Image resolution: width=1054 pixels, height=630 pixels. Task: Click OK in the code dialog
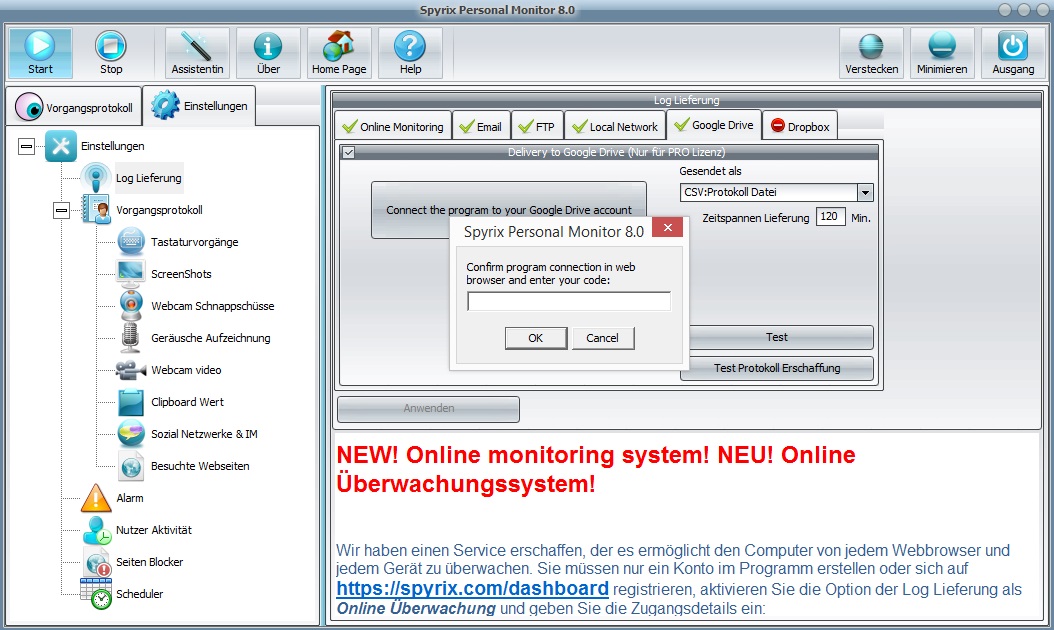coord(536,338)
